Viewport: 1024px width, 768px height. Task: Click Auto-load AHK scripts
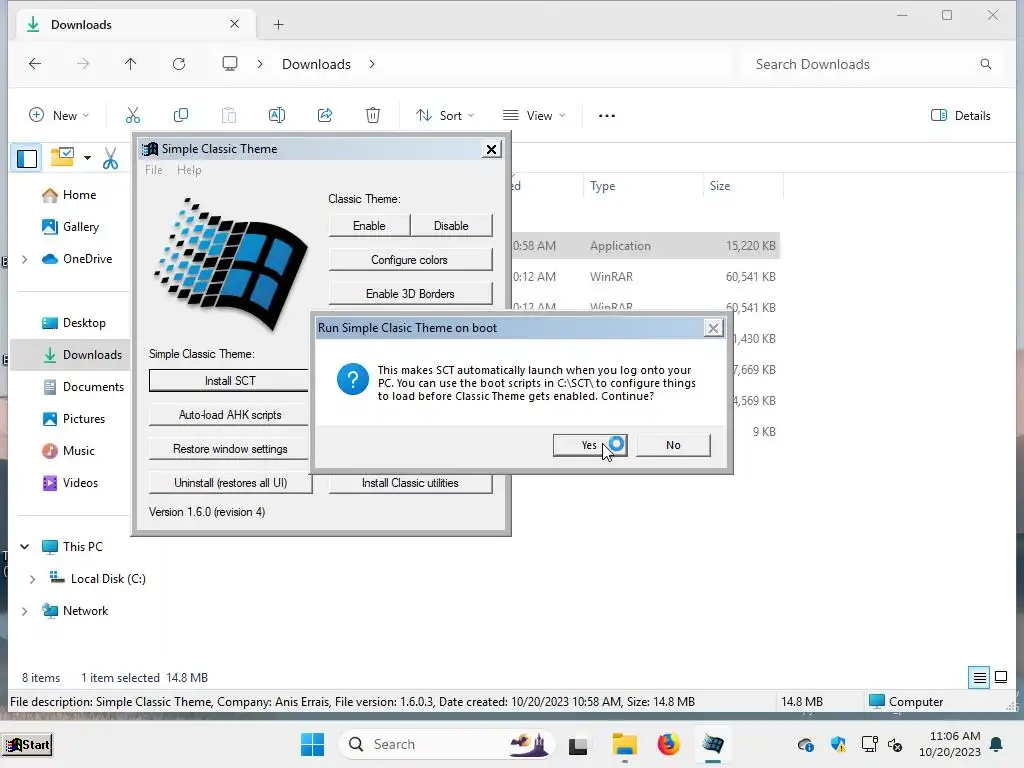pos(229,415)
